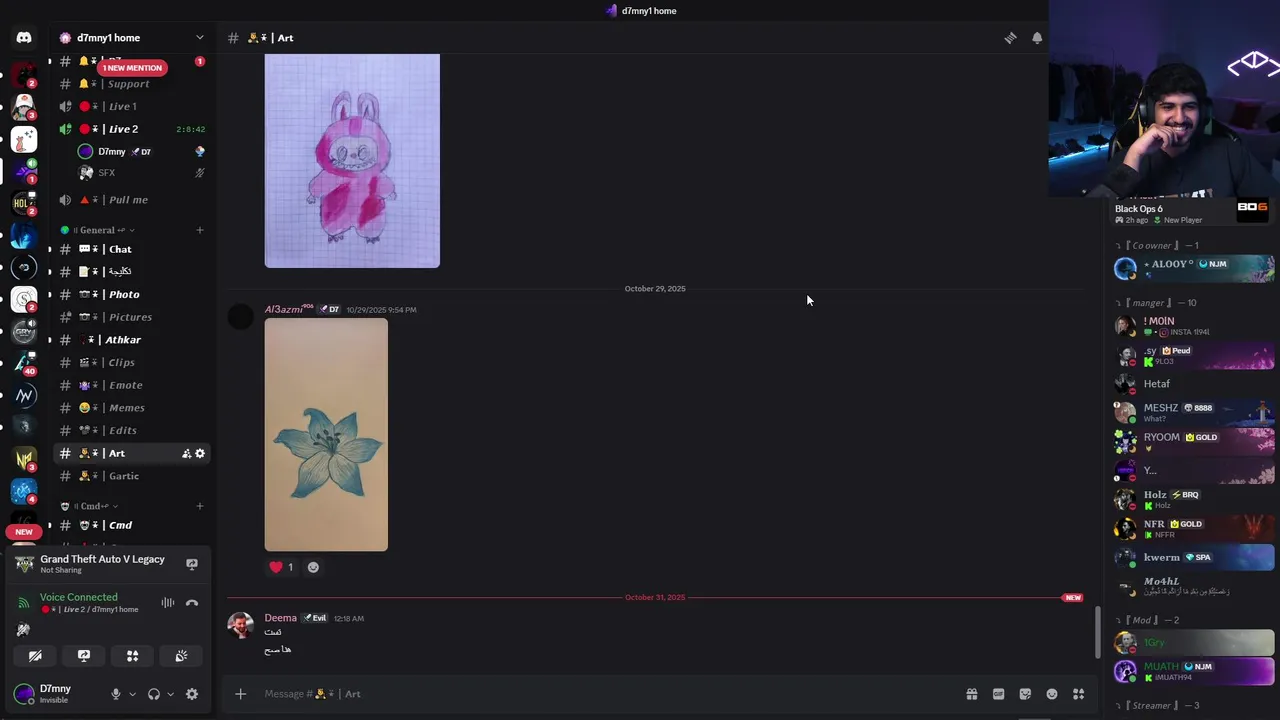
Task: Open invite icon on Art channel
Action: (186, 454)
